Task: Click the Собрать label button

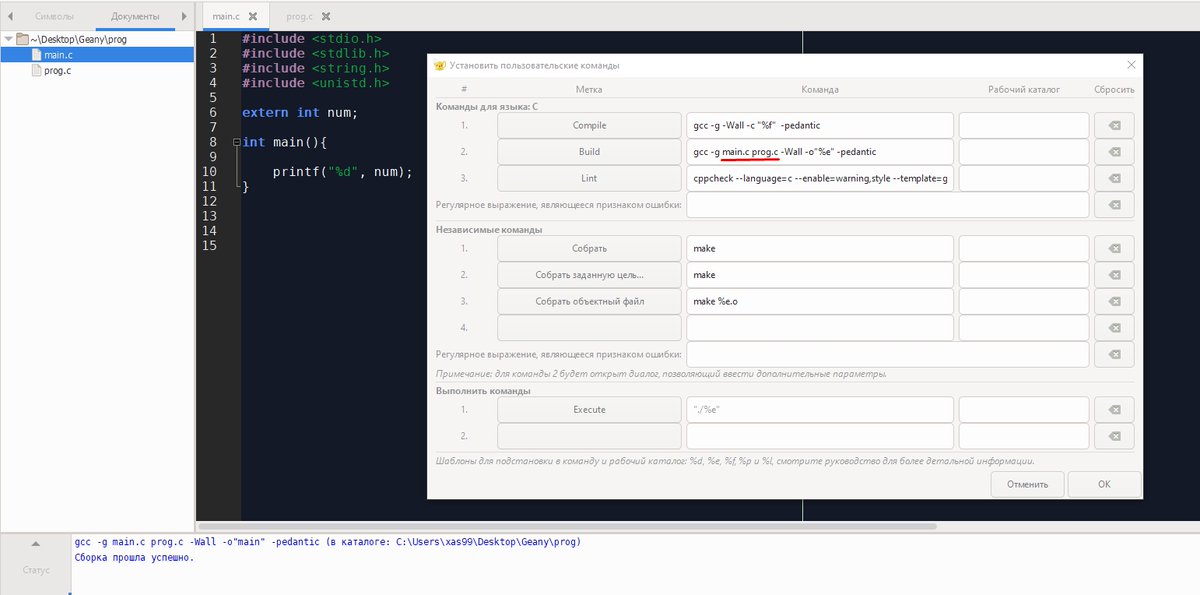Action: point(589,248)
